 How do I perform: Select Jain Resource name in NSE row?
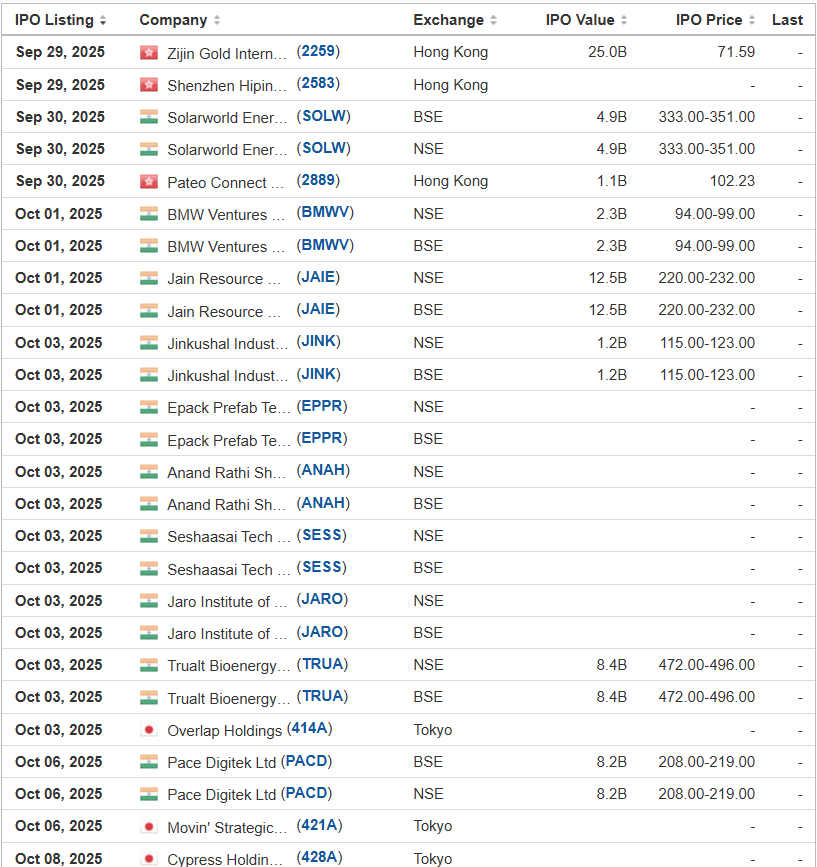point(224,279)
